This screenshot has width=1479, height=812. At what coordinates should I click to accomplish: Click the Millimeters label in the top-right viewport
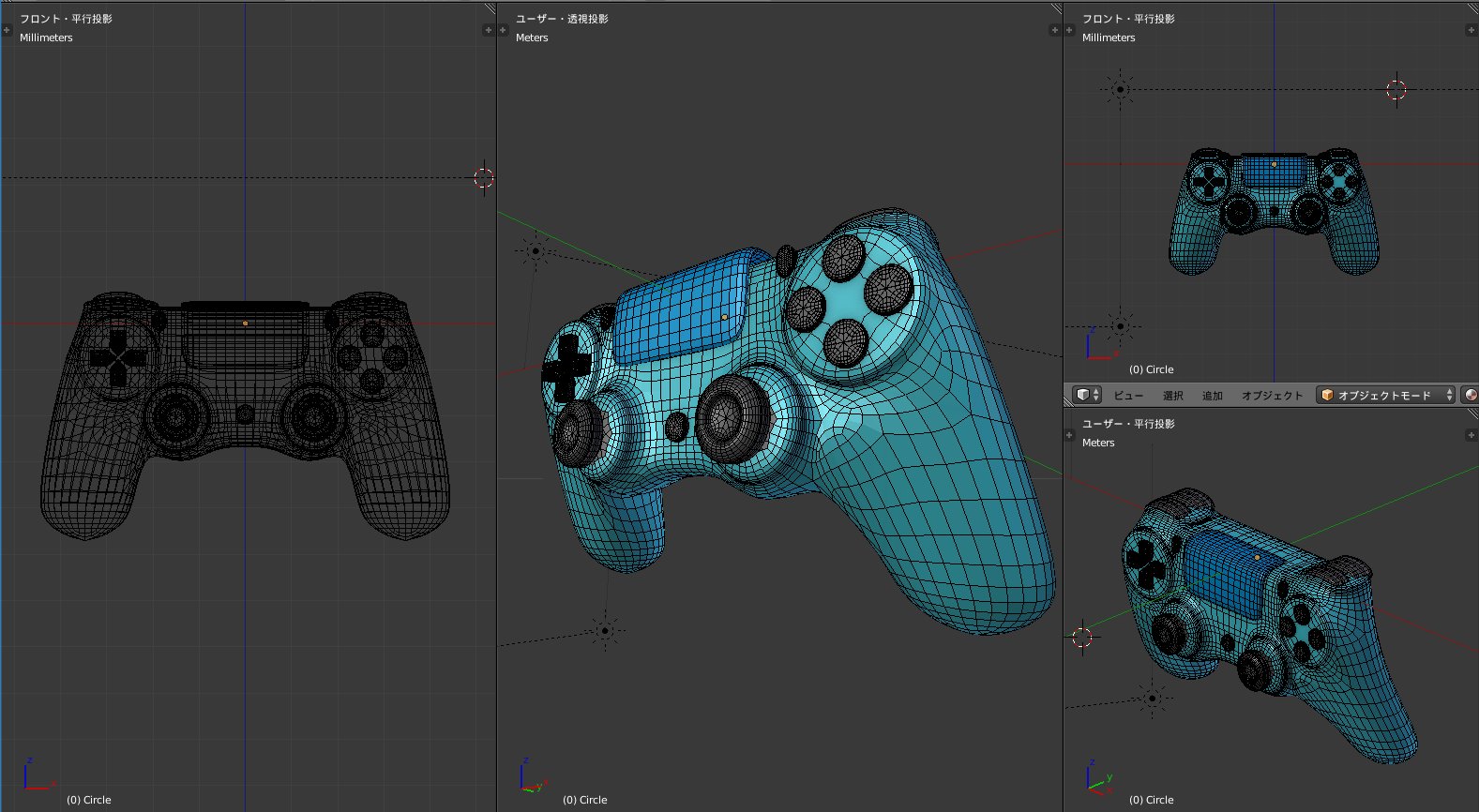tap(1109, 38)
